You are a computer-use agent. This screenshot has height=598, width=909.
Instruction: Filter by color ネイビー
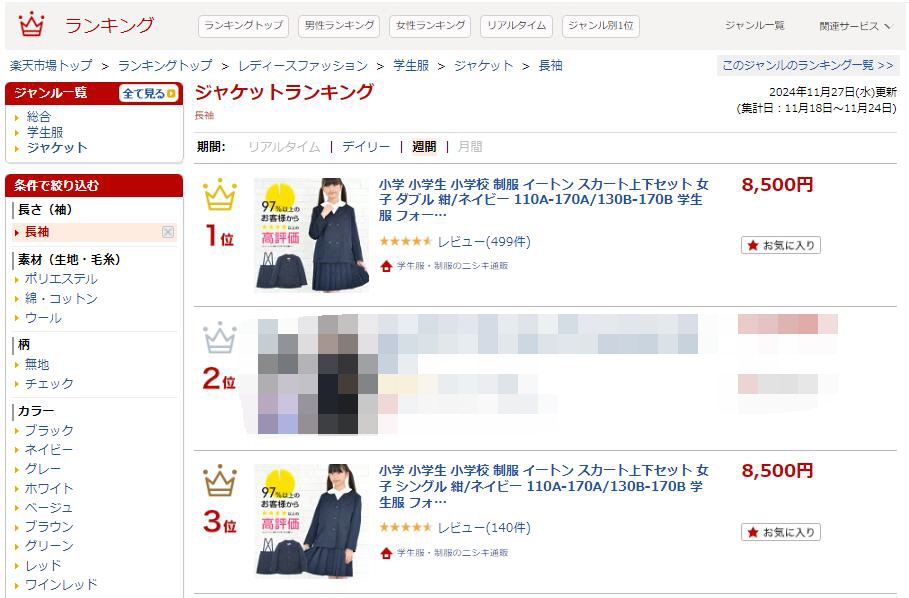point(49,450)
